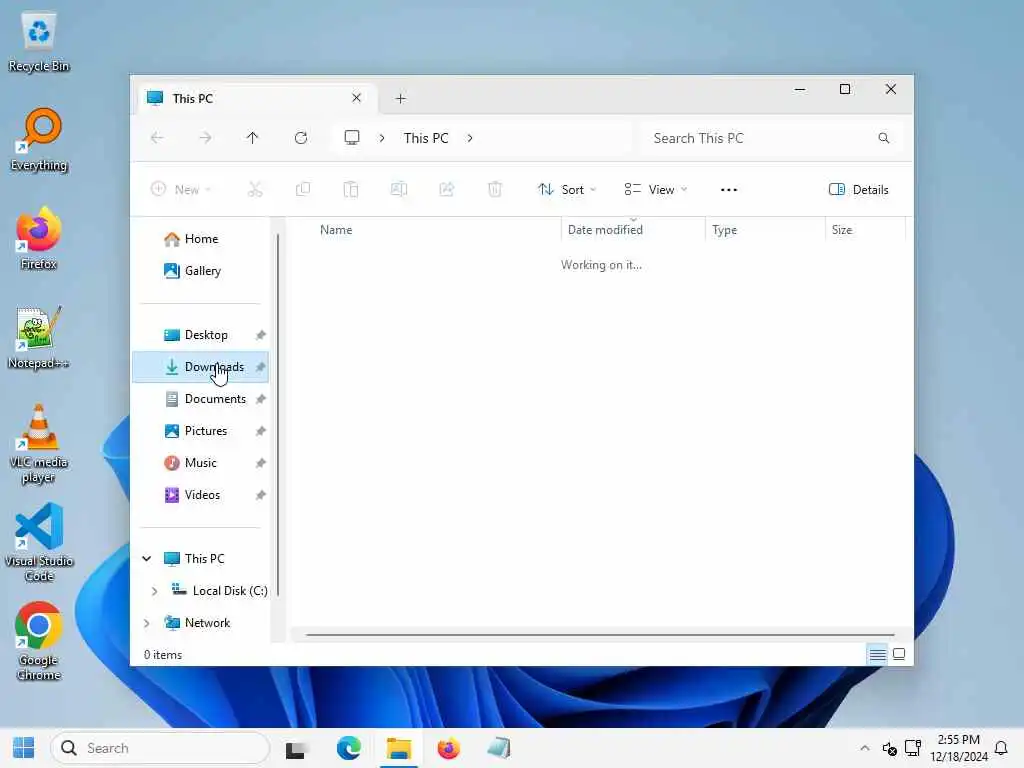This screenshot has height=768, width=1024.
Task: Click chevron after This PC in address bar
Action: pyautogui.click(x=470, y=138)
